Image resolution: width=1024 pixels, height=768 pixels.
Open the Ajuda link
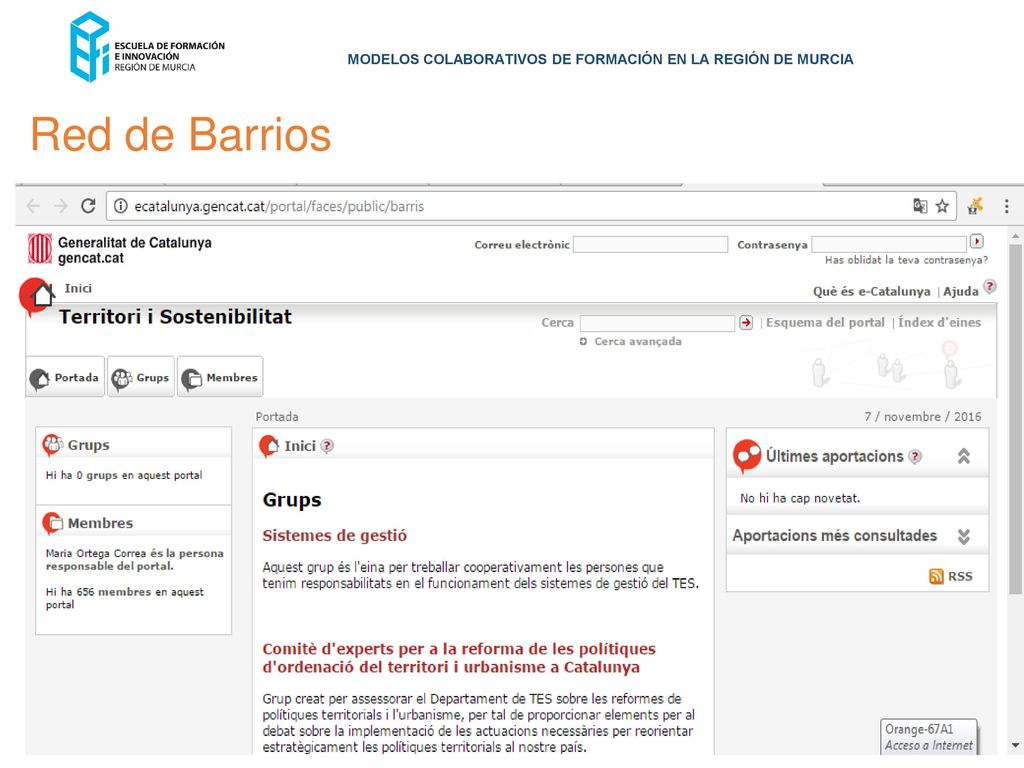(961, 291)
